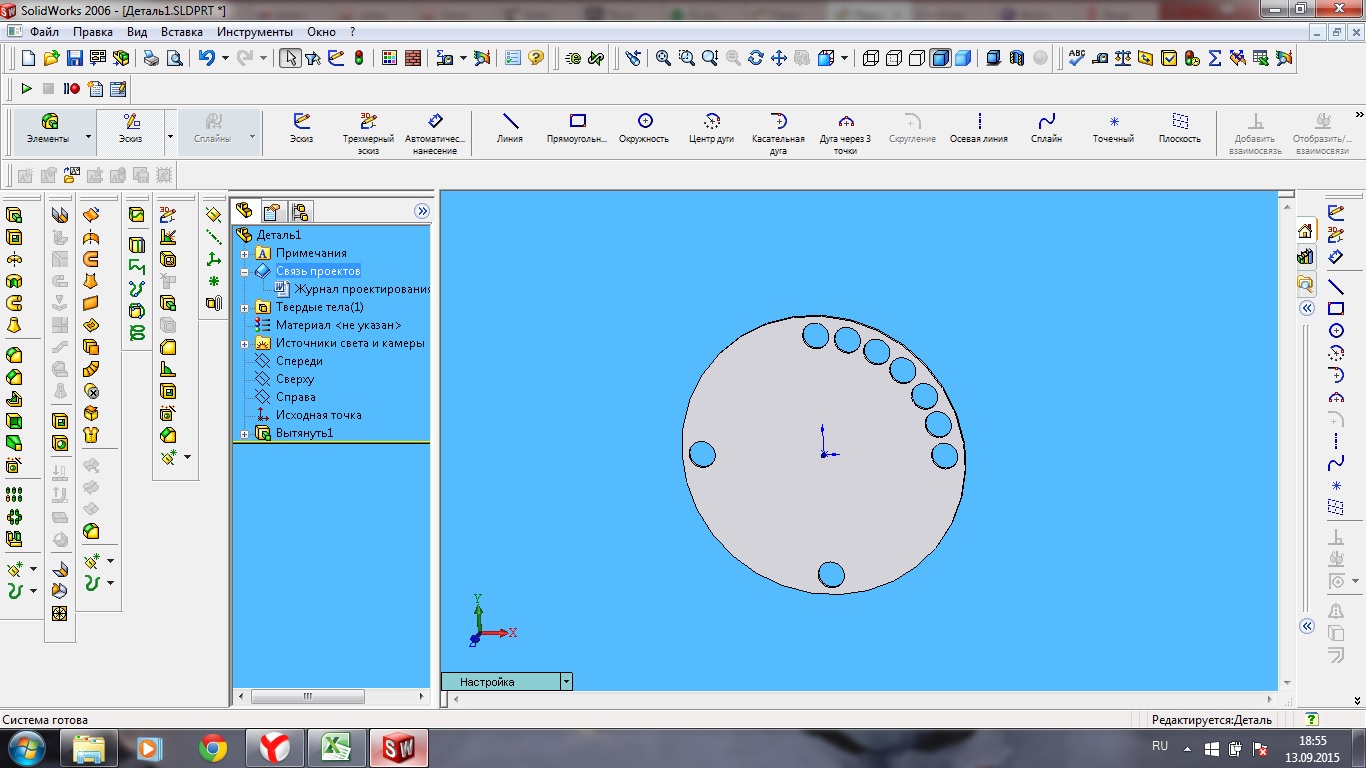
Task: Select the Линия (Line) sketch tool
Action: point(510,129)
